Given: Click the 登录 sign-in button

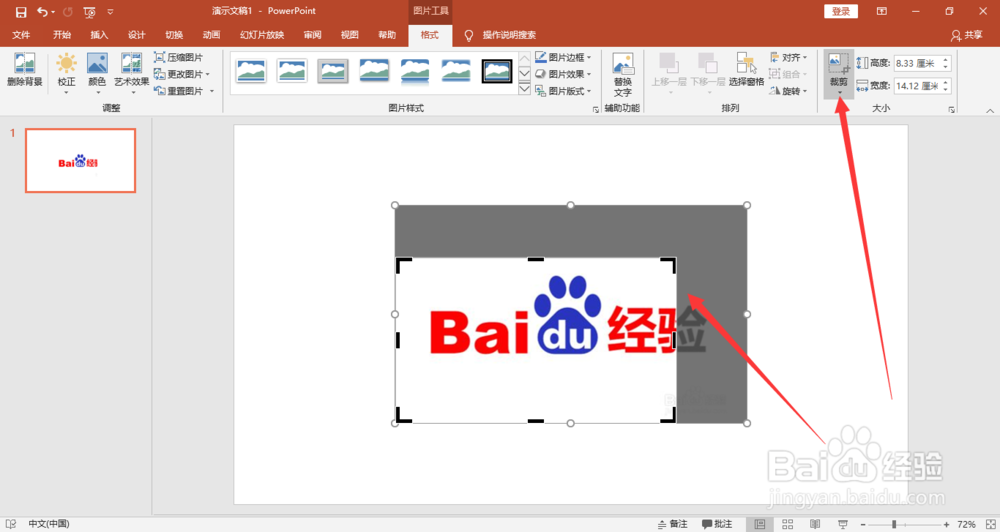Looking at the screenshot, I should (841, 11).
